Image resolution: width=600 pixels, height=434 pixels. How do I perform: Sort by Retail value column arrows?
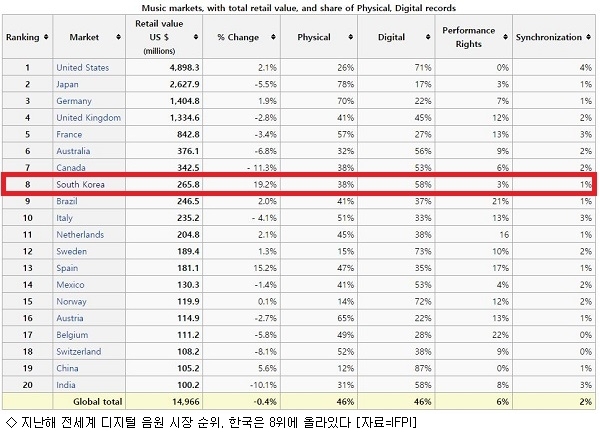click(196, 37)
